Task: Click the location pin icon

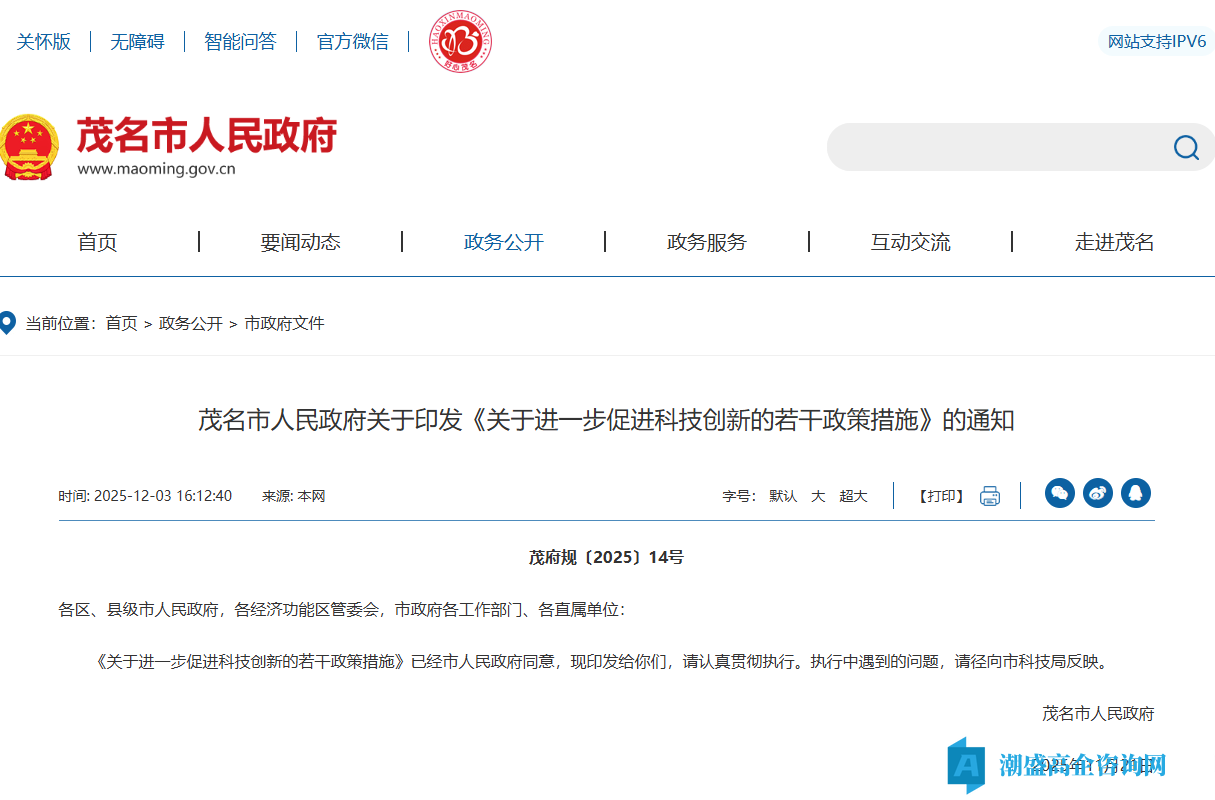Action: point(8,323)
